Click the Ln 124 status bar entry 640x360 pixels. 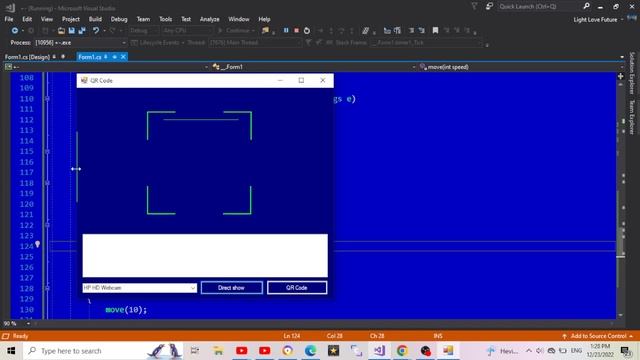point(292,336)
